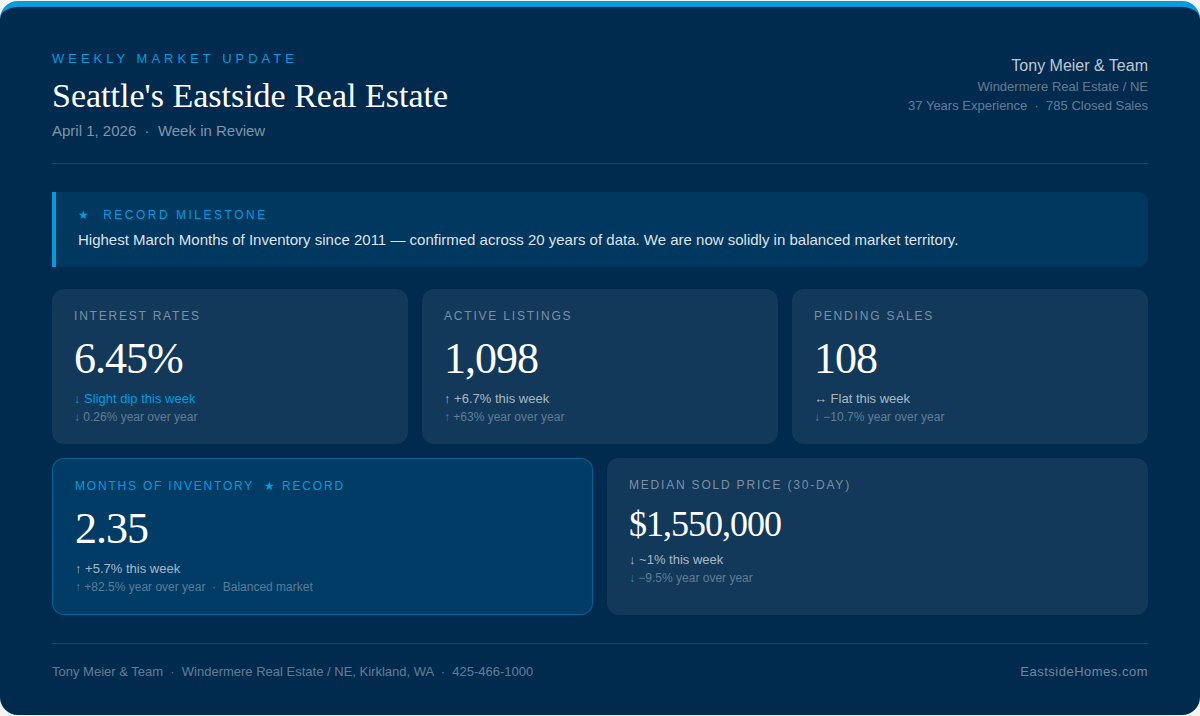Click the 1,098 Active Listings figure
The height and width of the screenshot is (716, 1200).
coord(491,359)
